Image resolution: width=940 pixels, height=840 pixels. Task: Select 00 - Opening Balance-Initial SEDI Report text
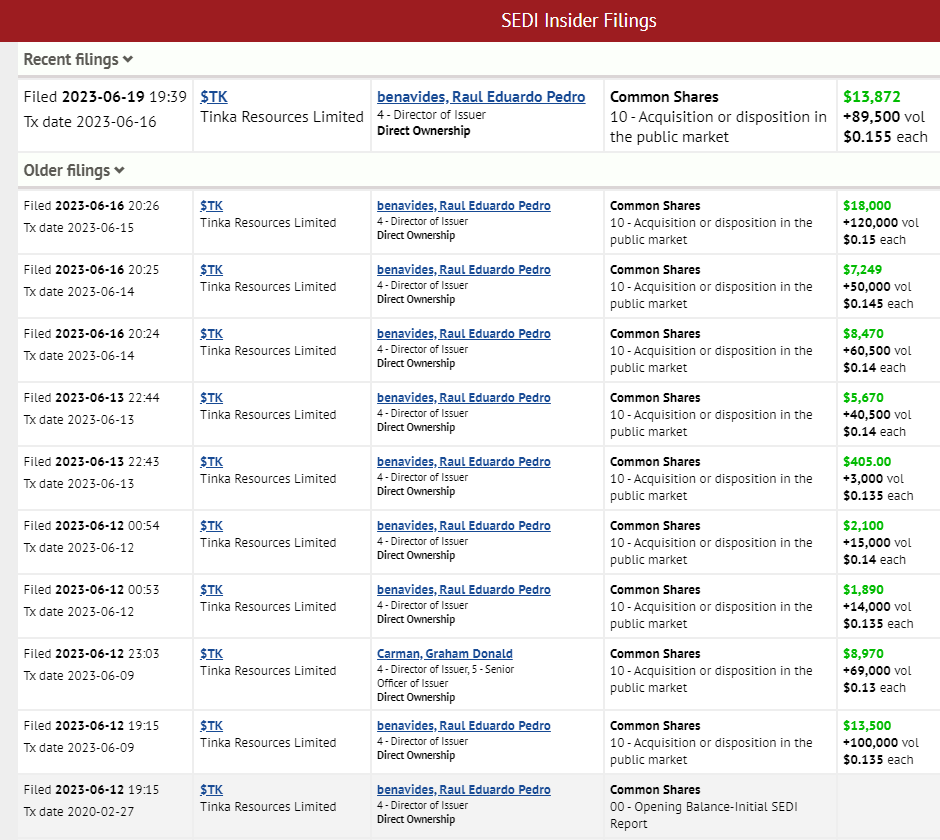tap(704, 815)
